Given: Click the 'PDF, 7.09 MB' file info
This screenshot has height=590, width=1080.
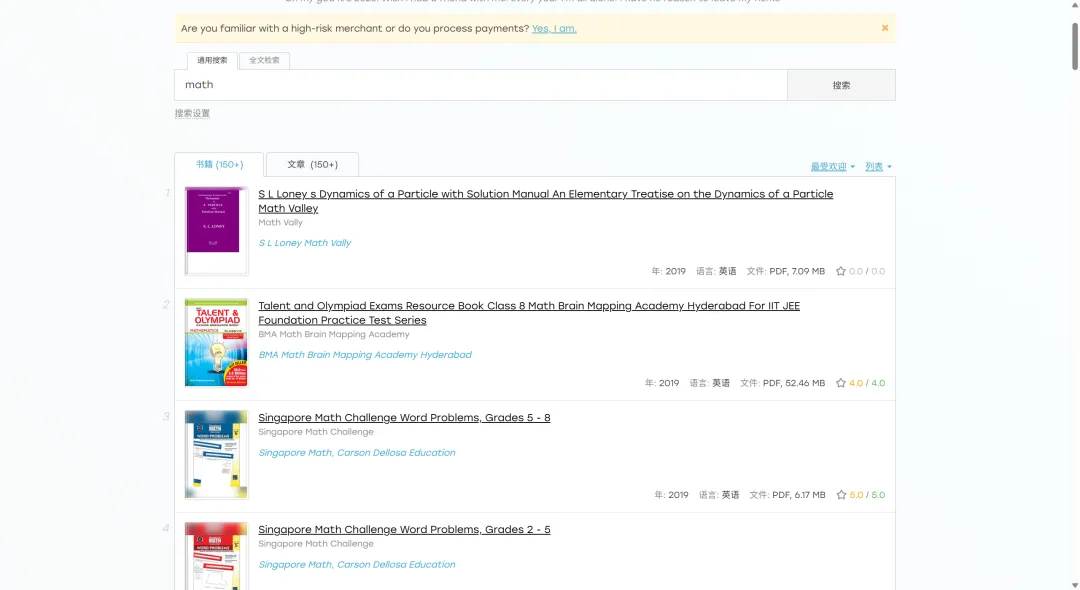Looking at the screenshot, I should (797, 271).
